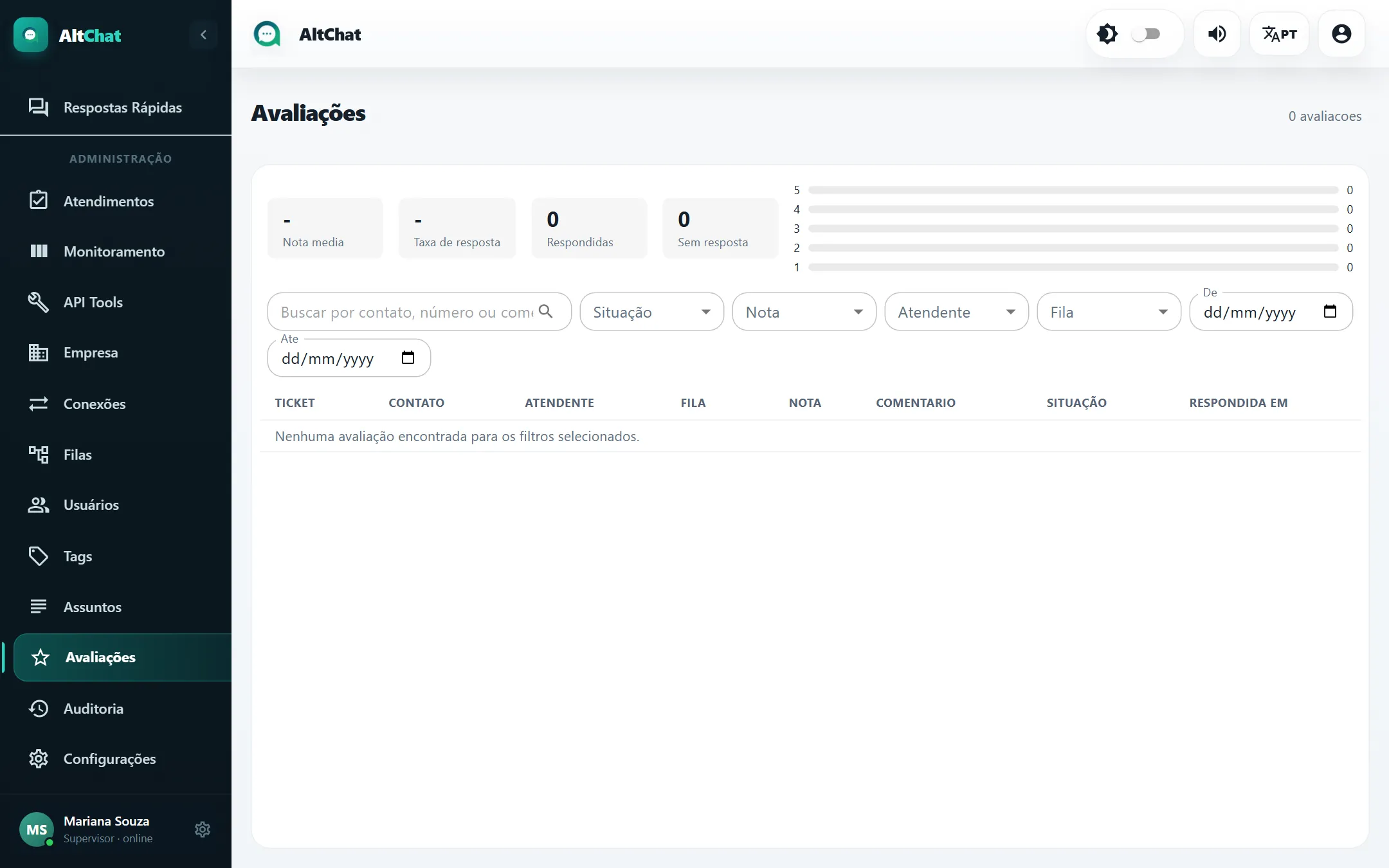The image size is (1389, 868).
Task: Expand the Atendente filter dropdown
Action: pos(956,312)
